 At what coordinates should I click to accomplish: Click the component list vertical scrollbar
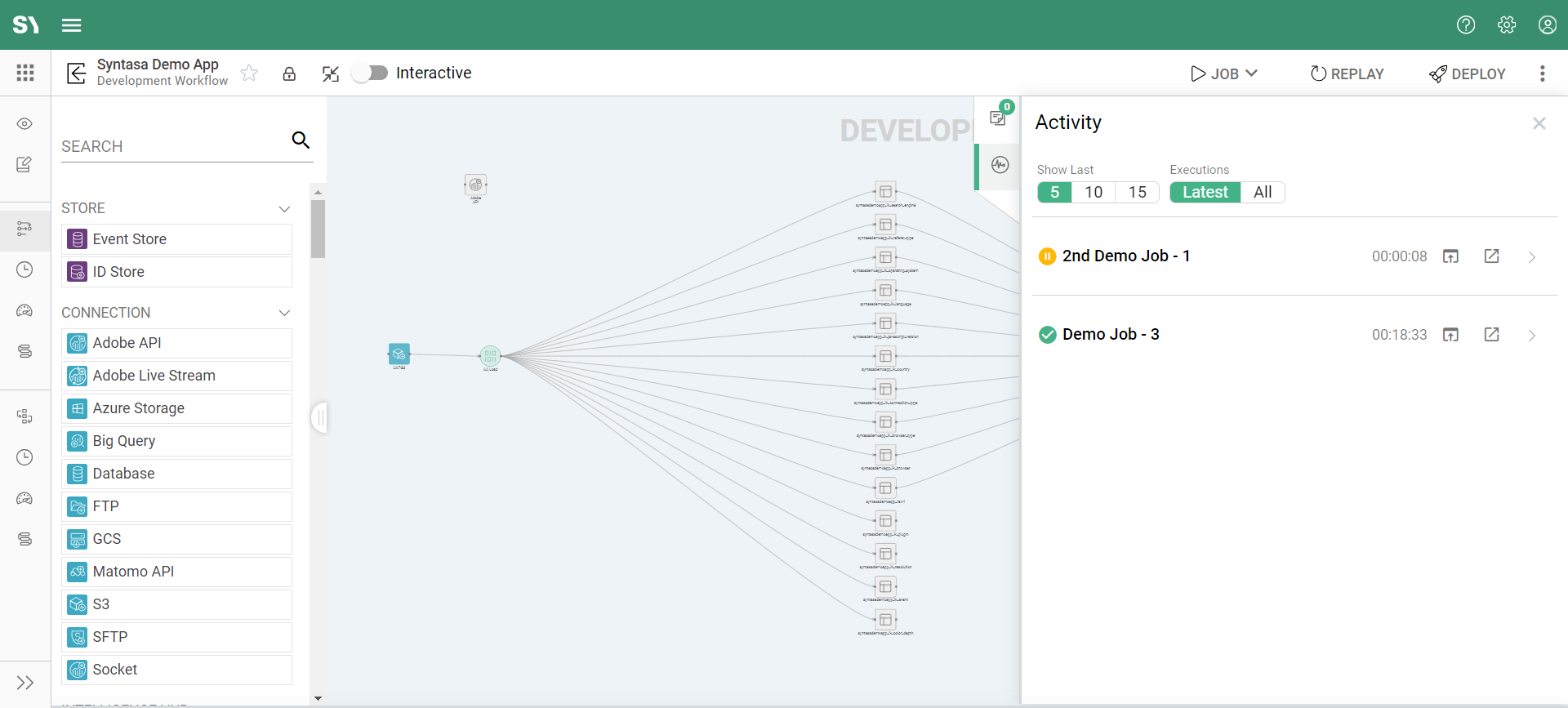(318, 229)
